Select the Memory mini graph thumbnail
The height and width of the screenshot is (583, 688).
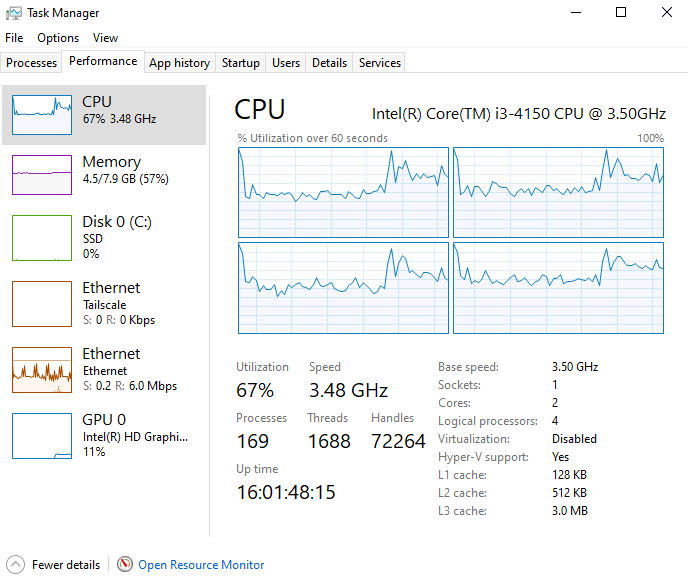(x=42, y=175)
